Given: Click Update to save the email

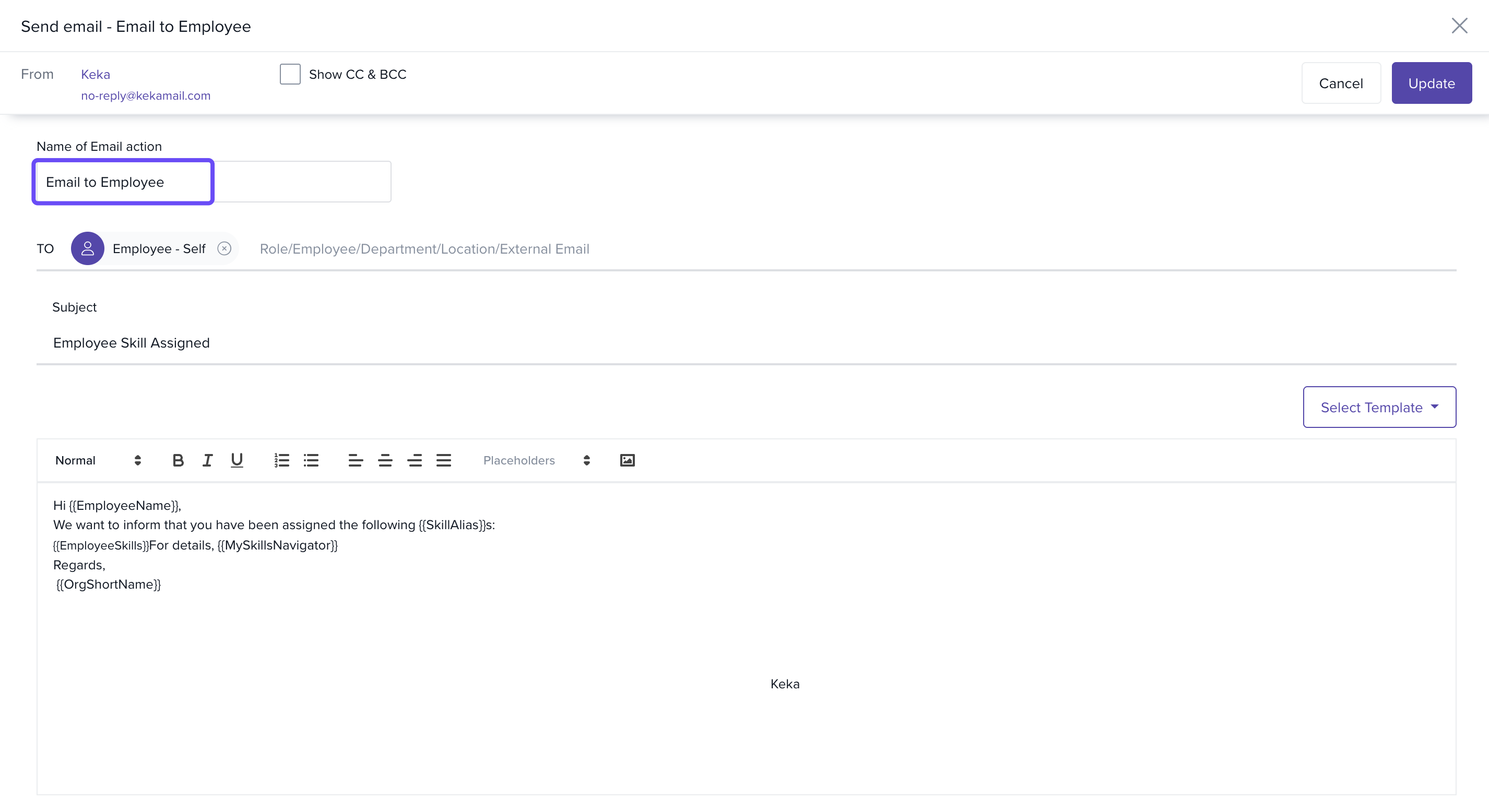Looking at the screenshot, I should coord(1431,83).
